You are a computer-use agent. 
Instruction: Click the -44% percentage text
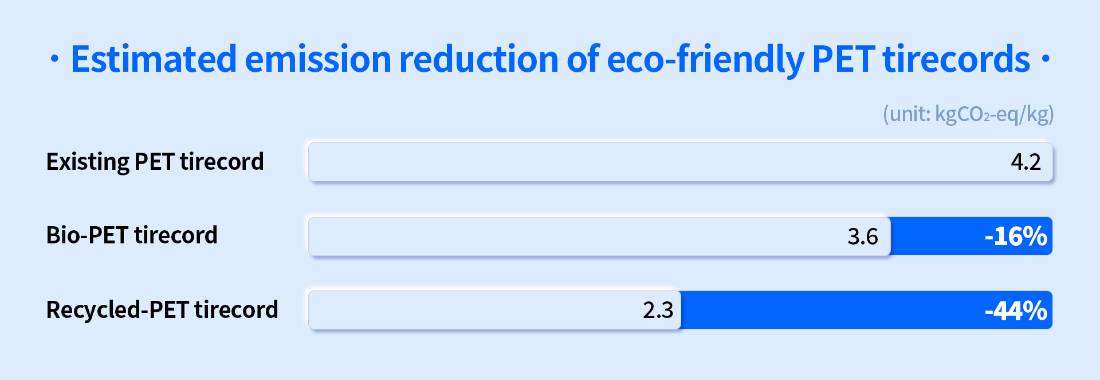coord(1016,311)
